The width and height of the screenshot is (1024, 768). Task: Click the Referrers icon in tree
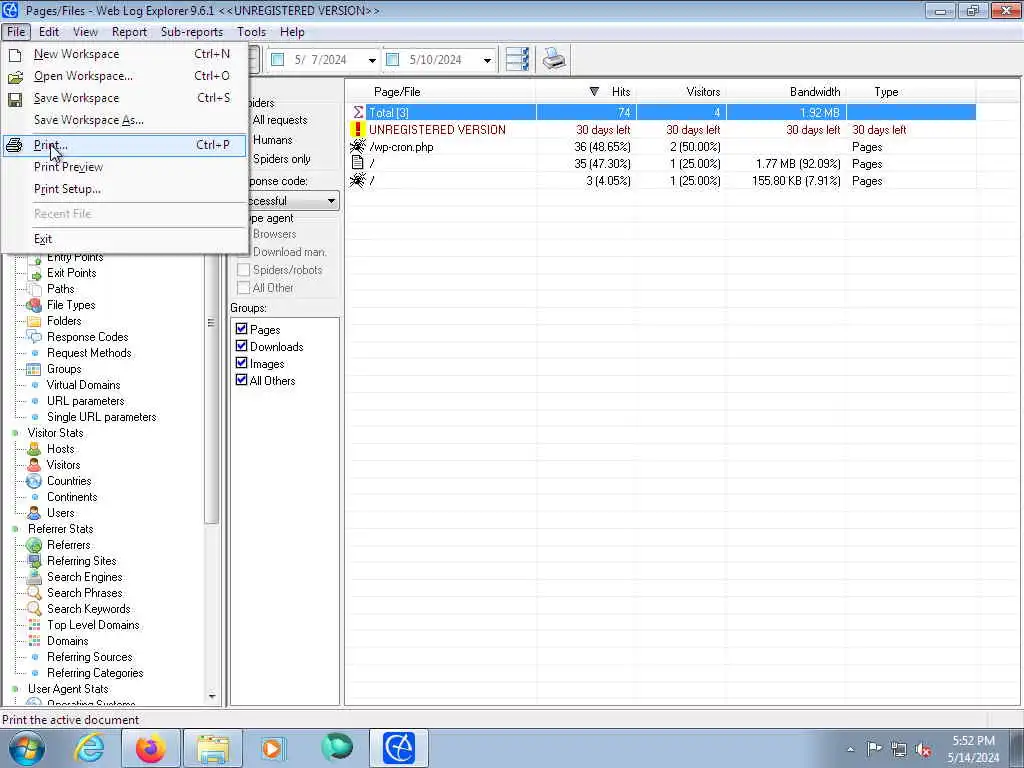tap(34, 545)
